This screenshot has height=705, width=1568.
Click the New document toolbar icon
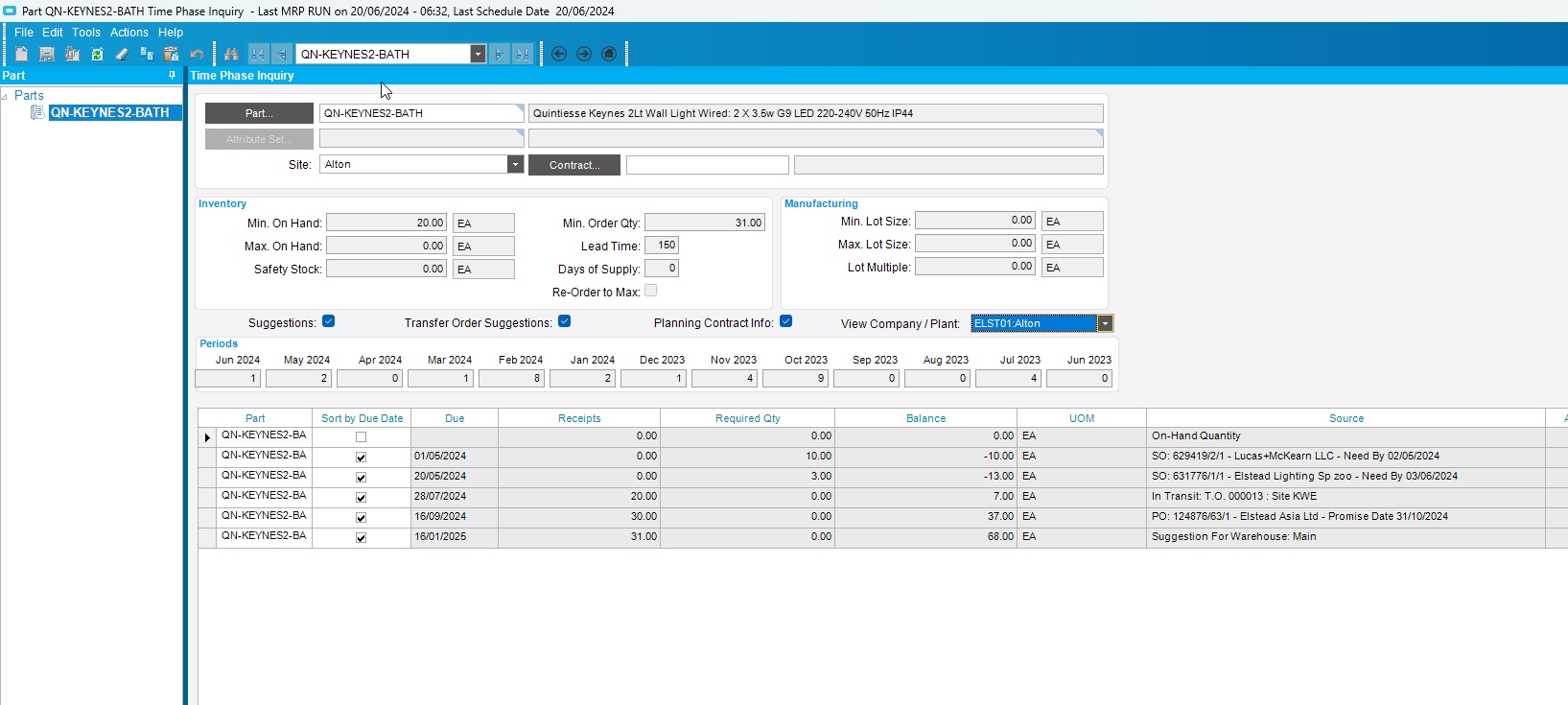(21, 54)
